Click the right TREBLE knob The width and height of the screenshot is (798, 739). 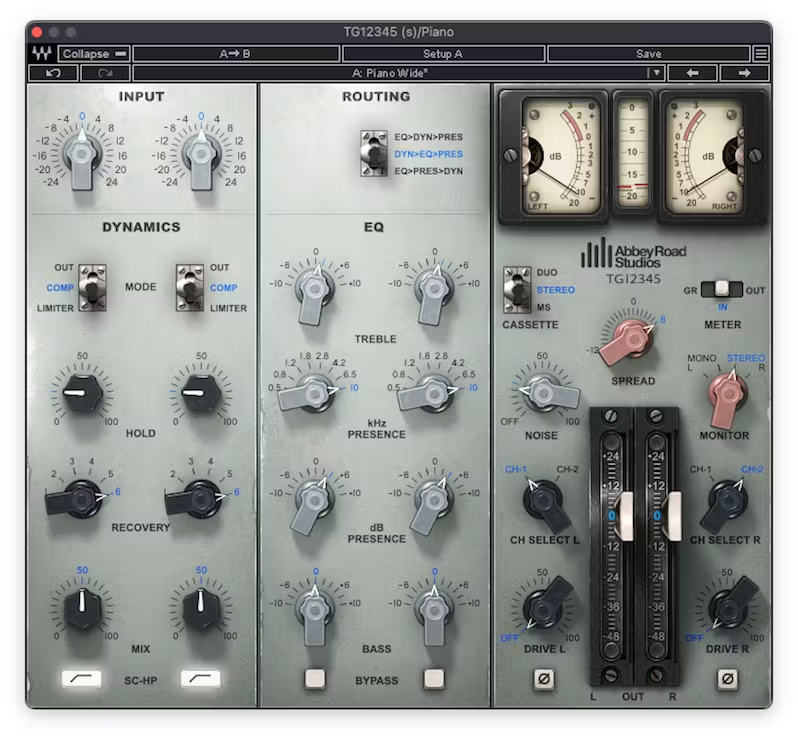pos(434,290)
